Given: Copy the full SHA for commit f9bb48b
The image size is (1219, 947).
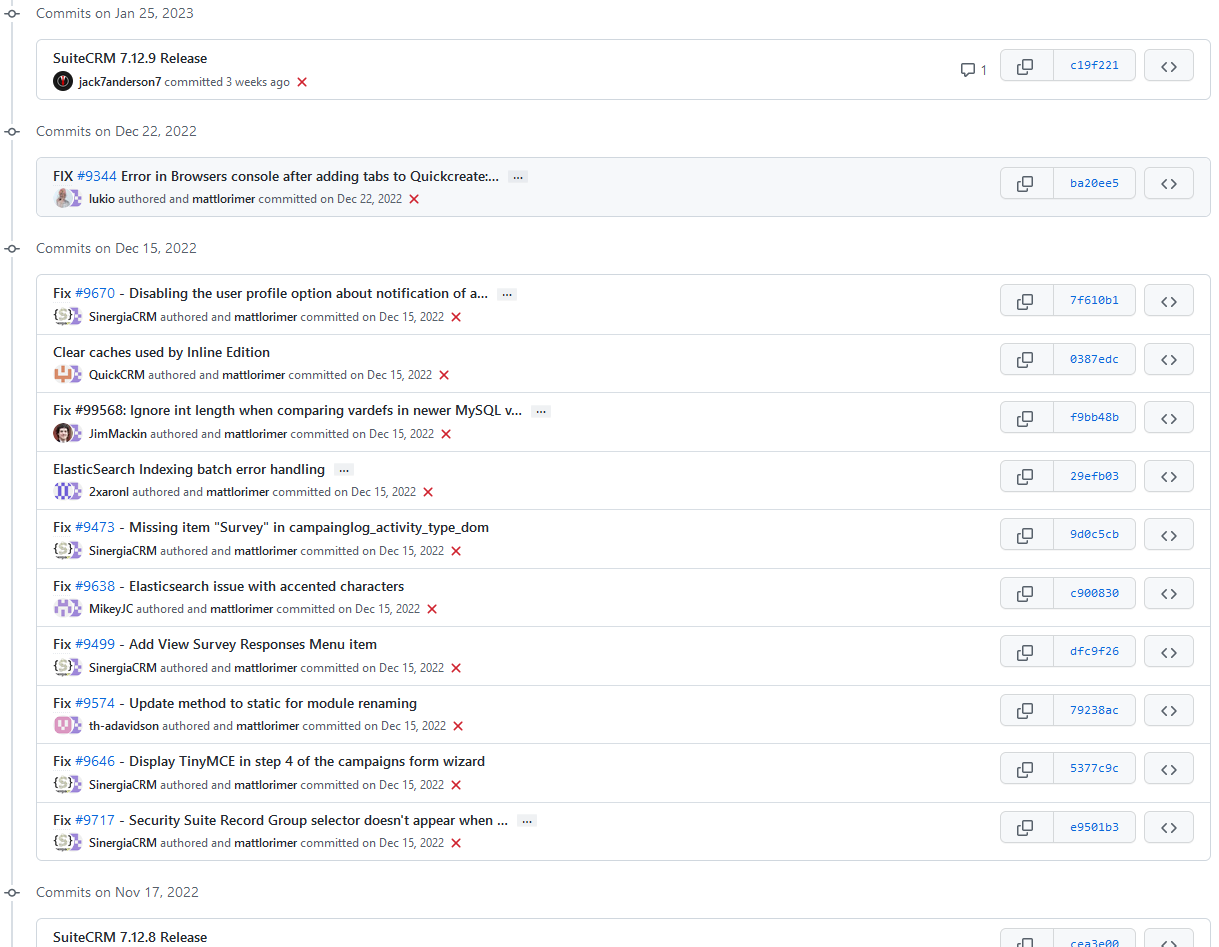Looking at the screenshot, I should coord(1027,418).
